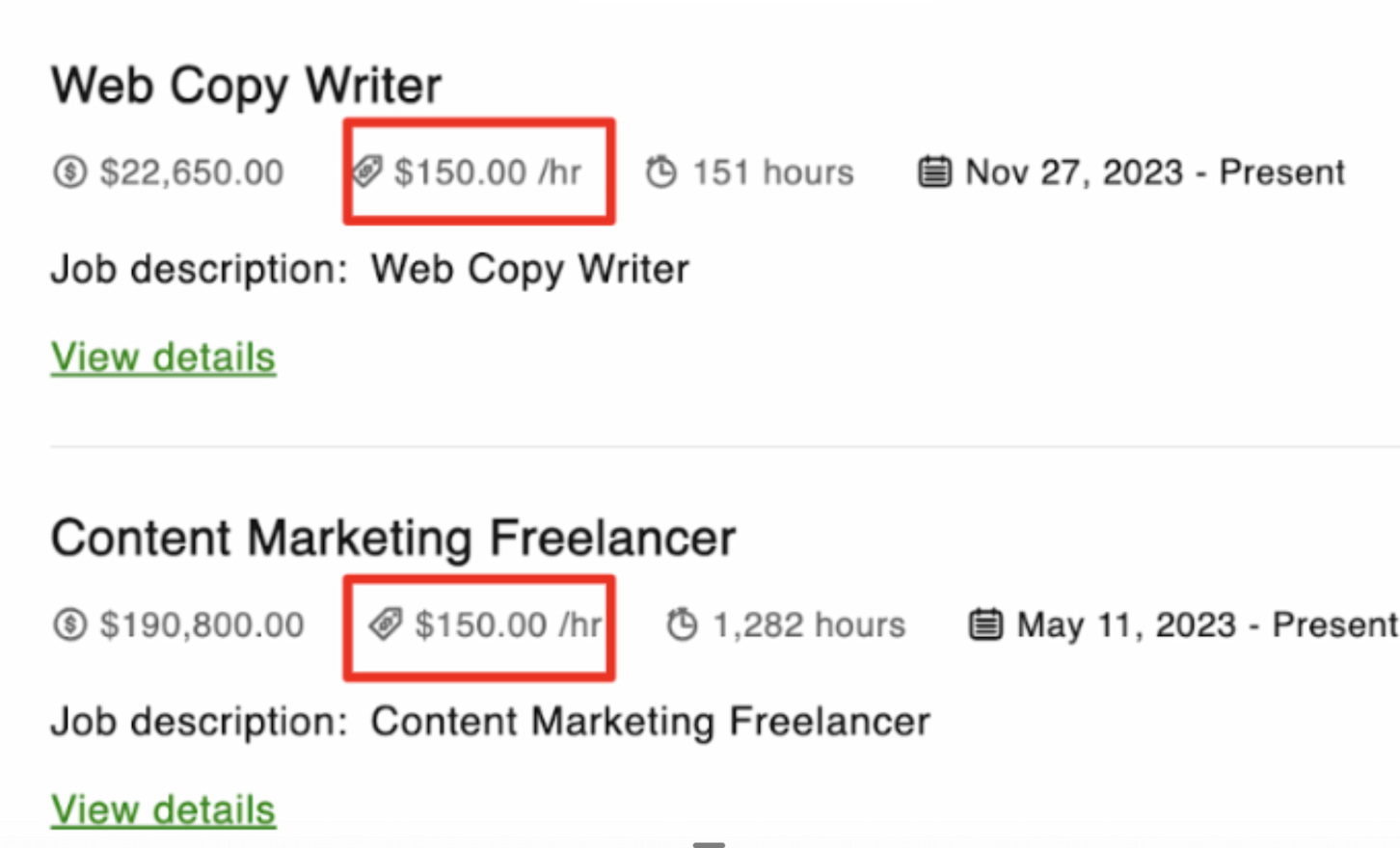Select the Content Marketing Freelancer job title
Image resolution: width=1400 pixels, height=848 pixels.
[392, 538]
